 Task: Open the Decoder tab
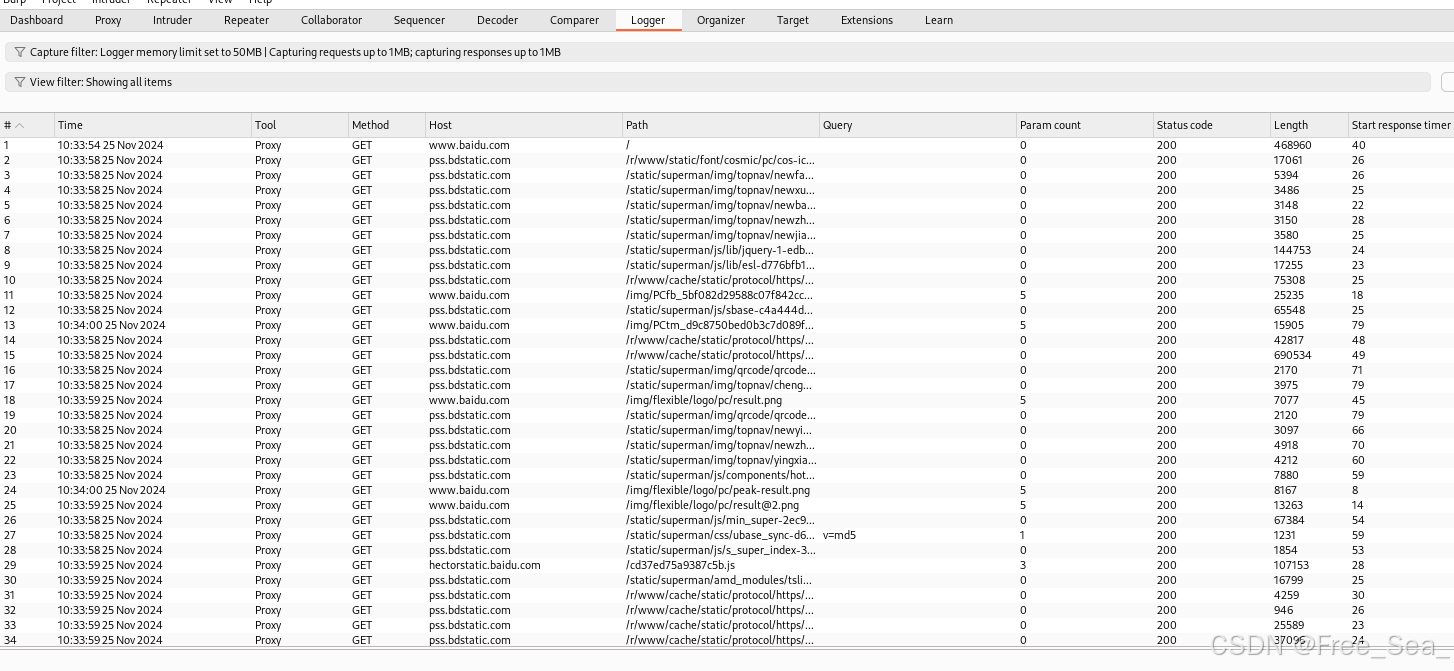point(498,20)
